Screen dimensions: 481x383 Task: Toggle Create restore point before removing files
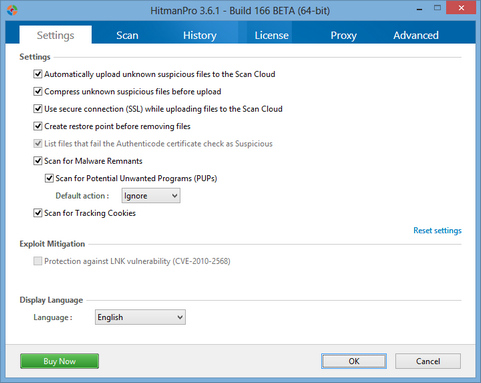tap(38, 126)
